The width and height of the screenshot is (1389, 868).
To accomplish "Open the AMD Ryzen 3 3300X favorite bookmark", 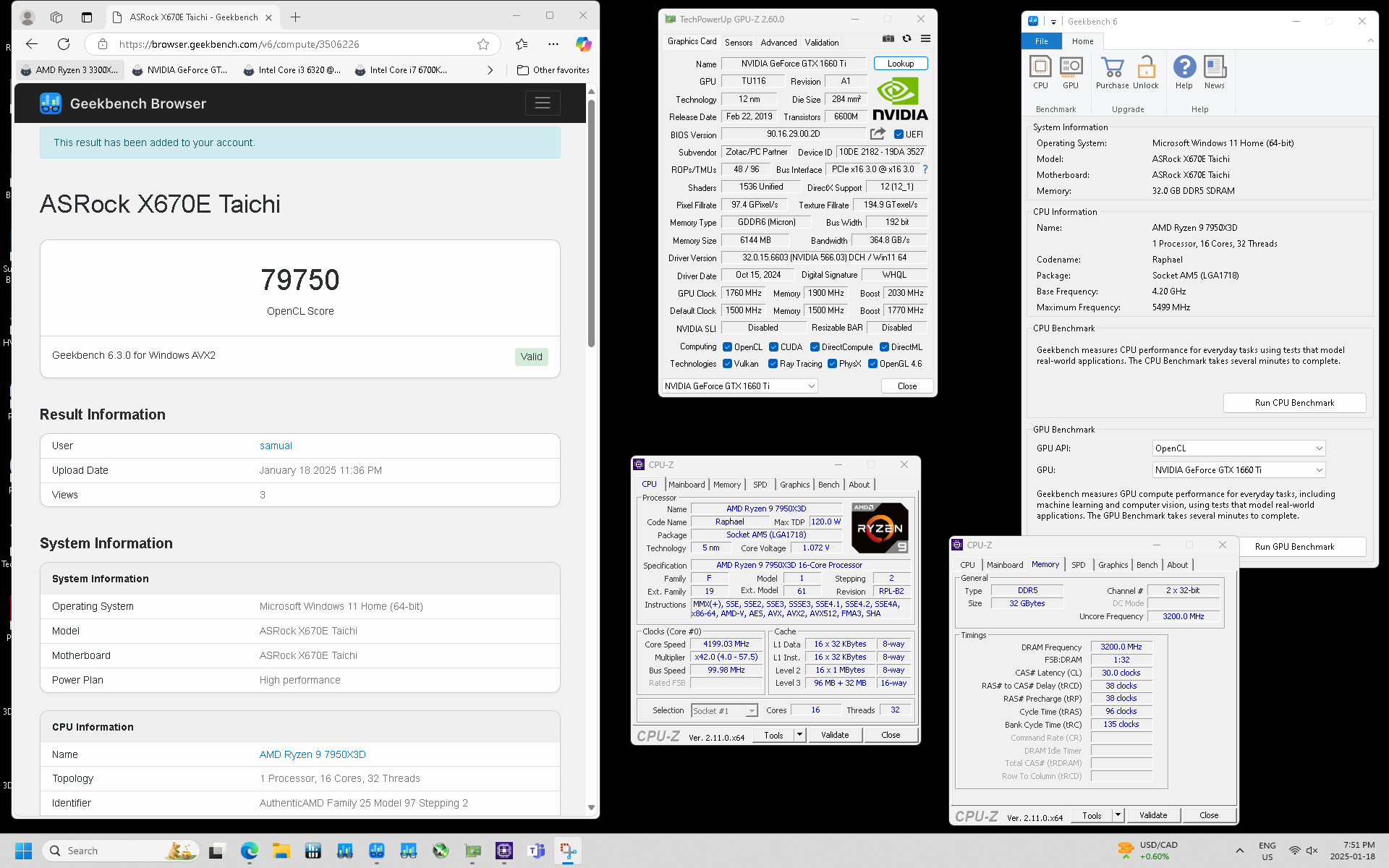I will tap(69, 70).
